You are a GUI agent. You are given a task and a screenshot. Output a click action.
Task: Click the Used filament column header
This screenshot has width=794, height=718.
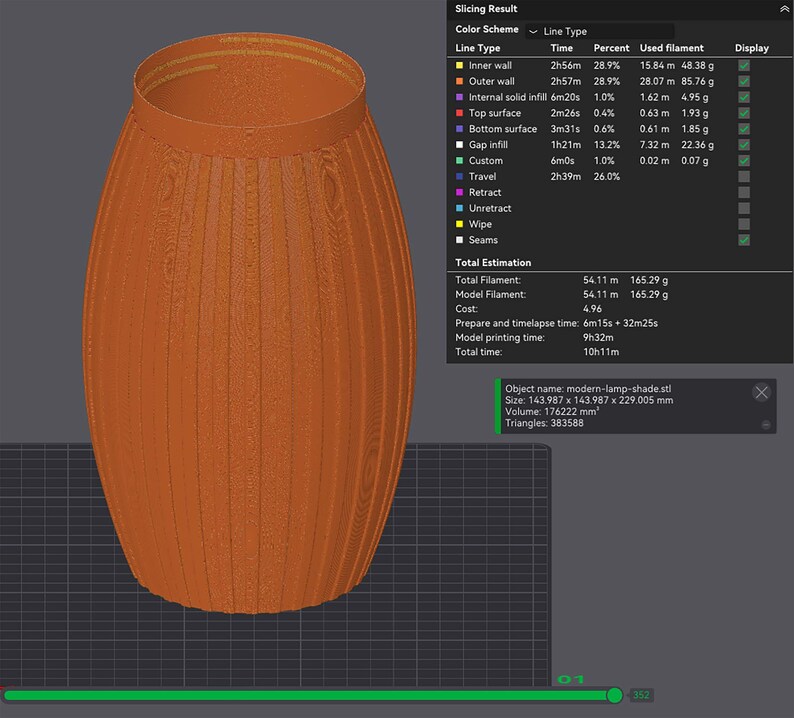[671, 48]
